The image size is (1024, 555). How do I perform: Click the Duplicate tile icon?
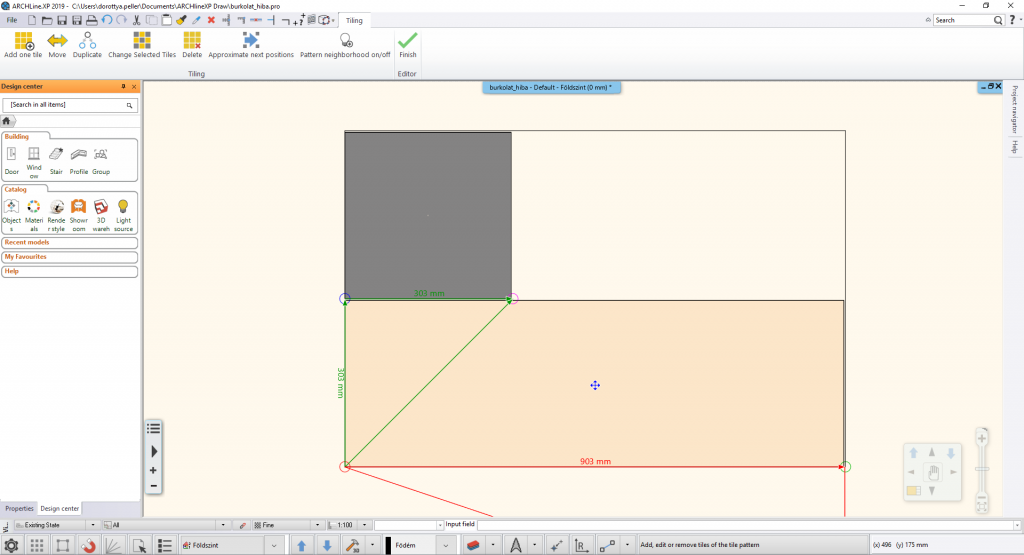(87, 41)
